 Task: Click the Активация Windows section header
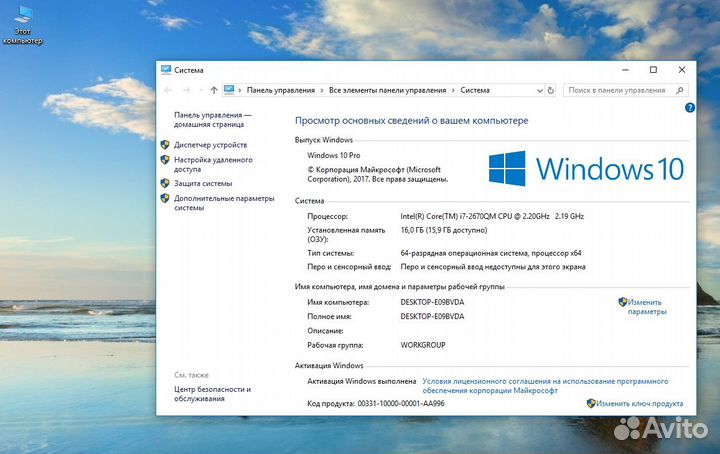329,365
